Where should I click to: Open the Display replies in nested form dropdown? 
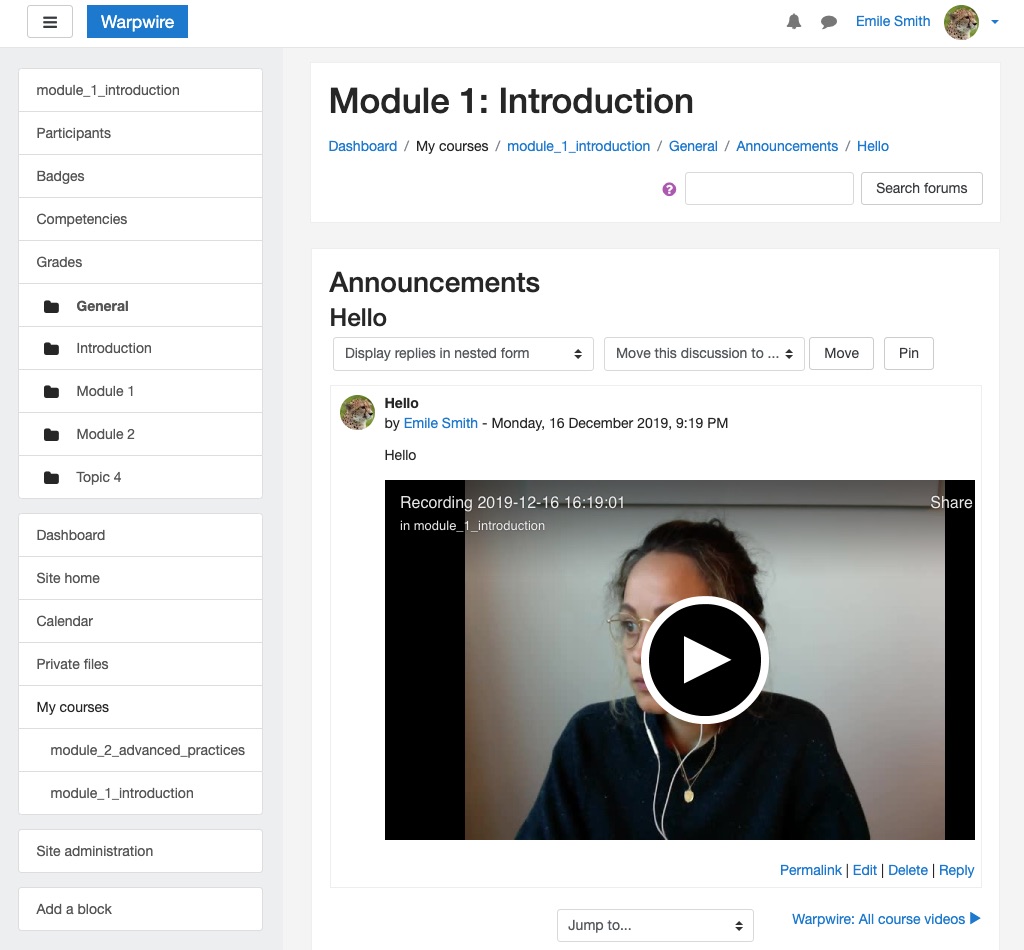463,354
